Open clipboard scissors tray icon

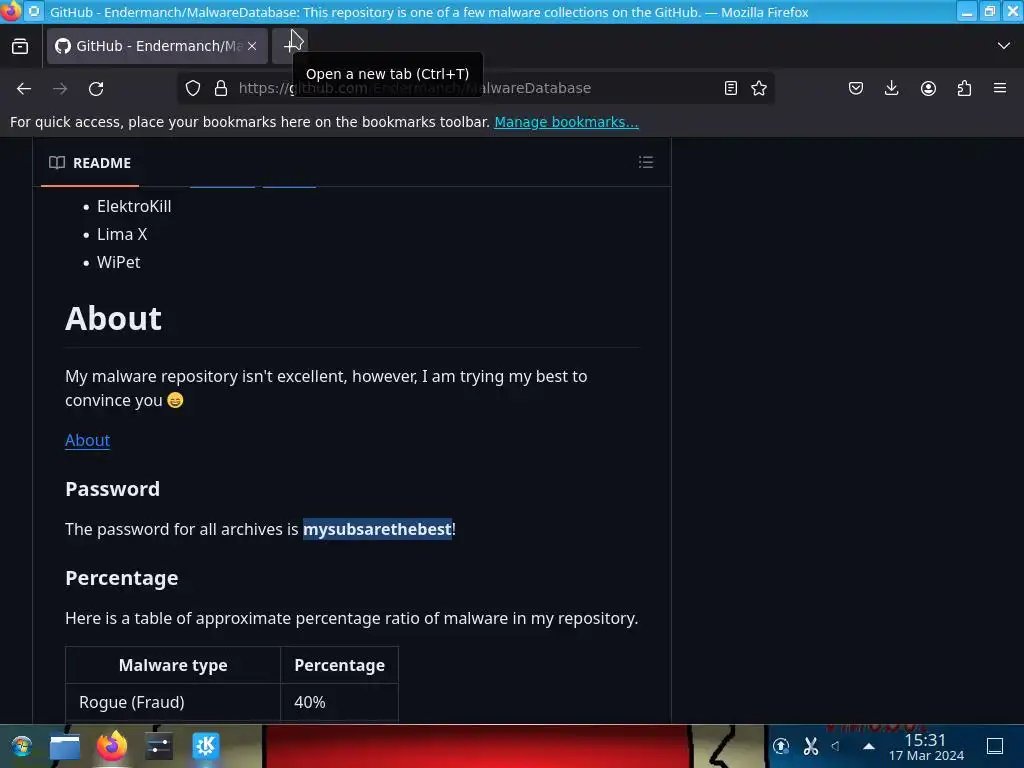point(810,746)
